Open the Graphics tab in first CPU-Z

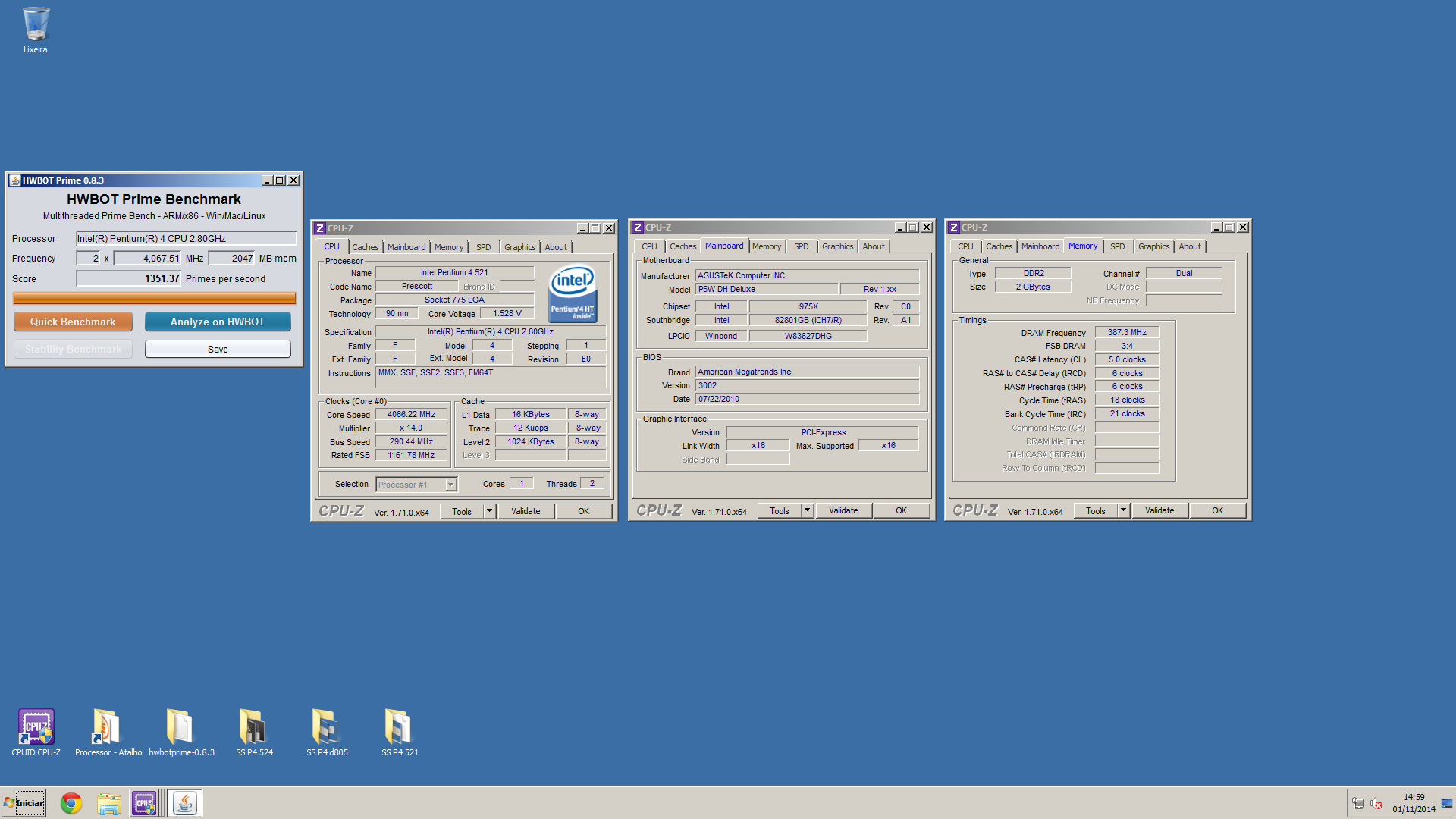520,247
